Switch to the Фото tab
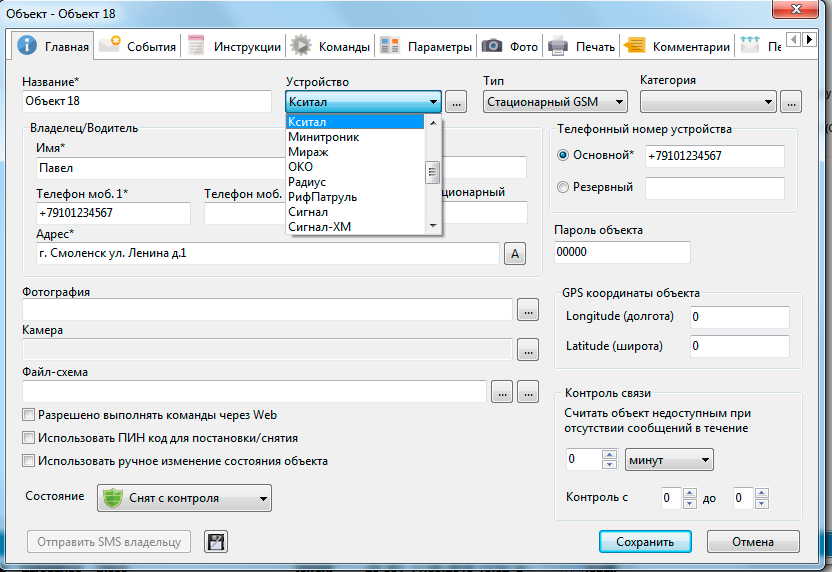The height and width of the screenshot is (572, 832). point(510,46)
